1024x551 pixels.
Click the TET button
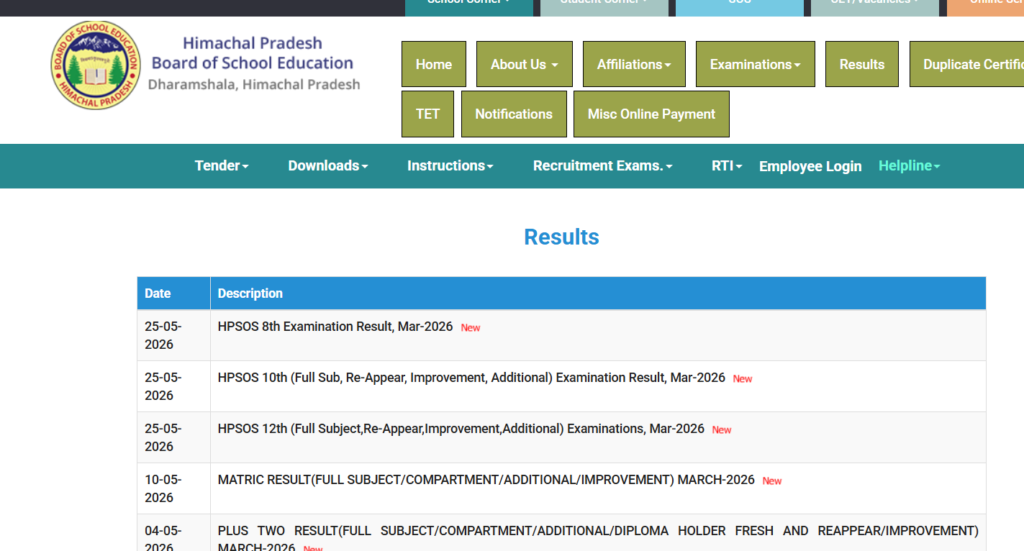click(428, 114)
